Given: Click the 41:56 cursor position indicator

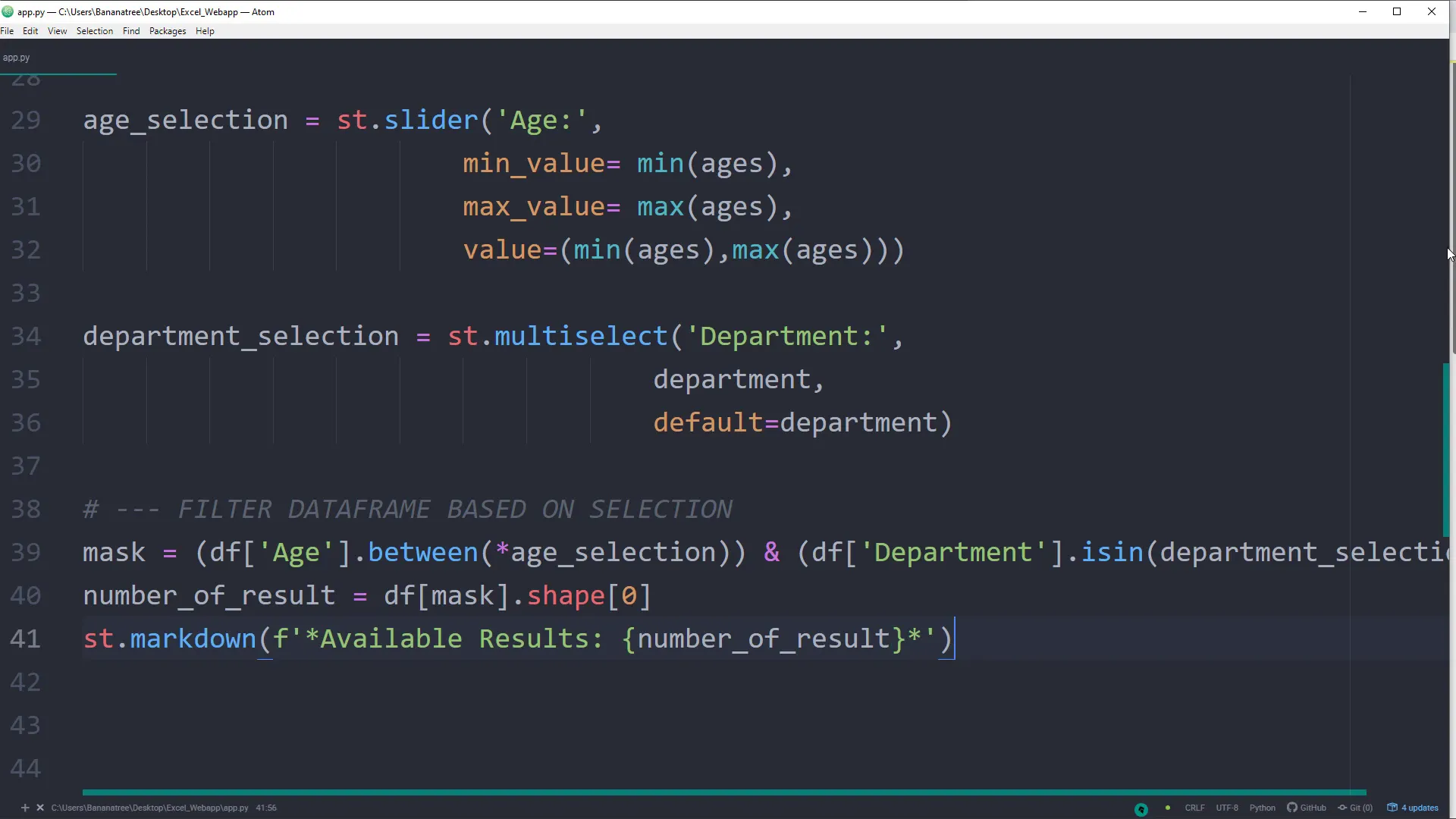Looking at the screenshot, I should (x=265, y=808).
